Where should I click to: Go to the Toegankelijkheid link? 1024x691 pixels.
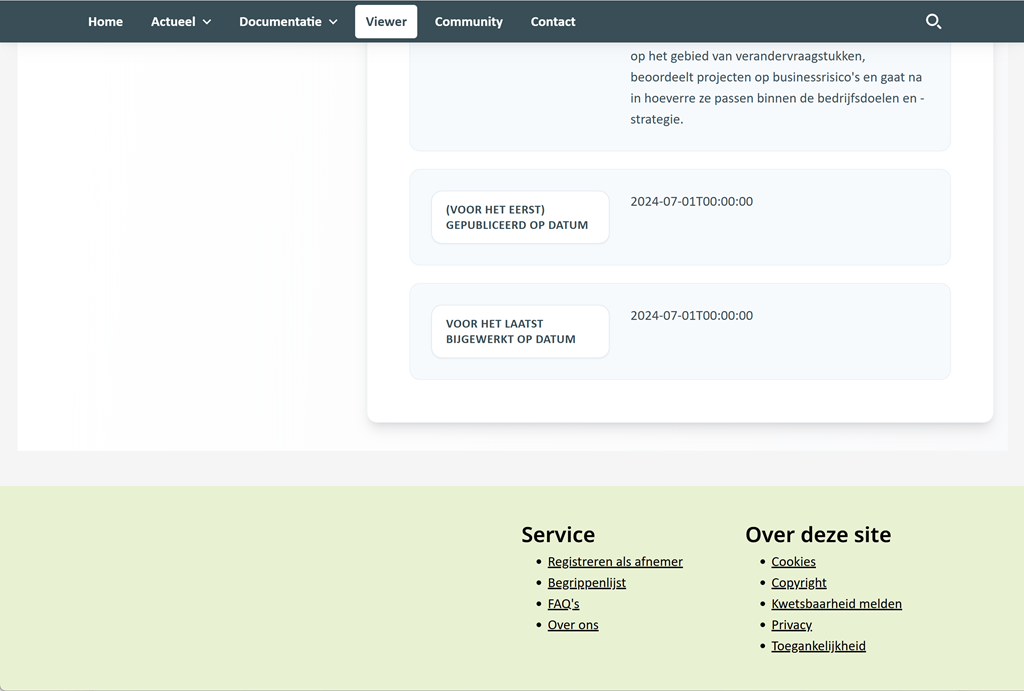point(818,646)
